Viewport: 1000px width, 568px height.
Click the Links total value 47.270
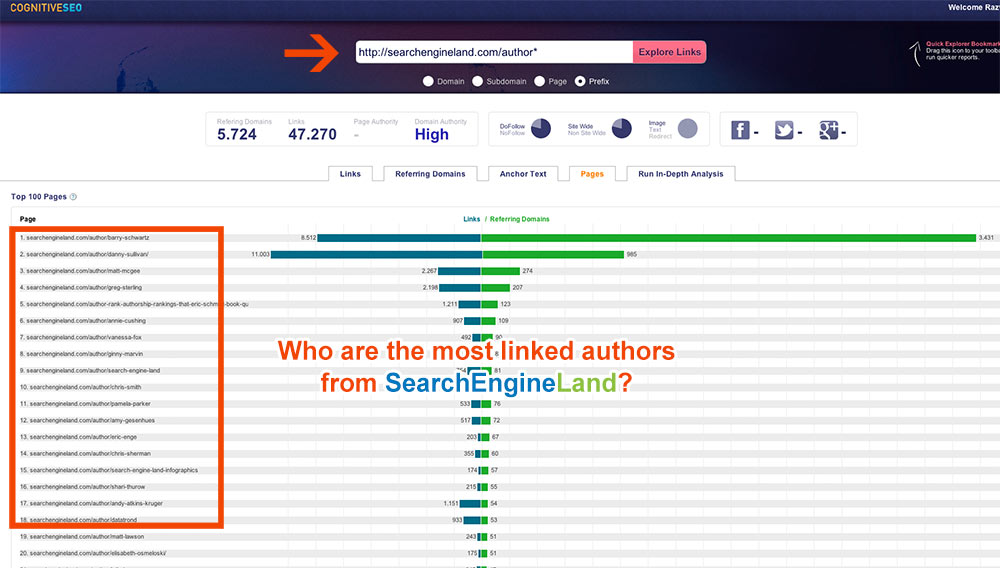click(312, 134)
